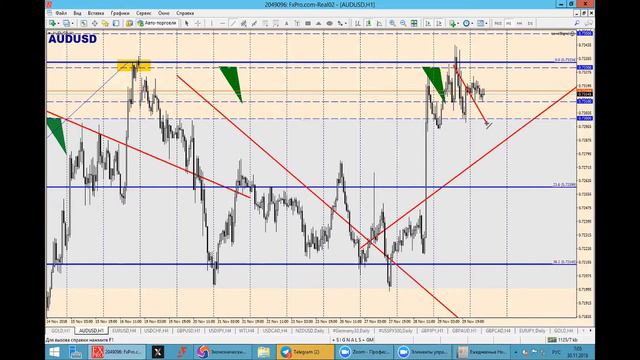The height and width of the screenshot is (360, 640).
Task: Click the connection status bars indicator
Action: click(552, 340)
